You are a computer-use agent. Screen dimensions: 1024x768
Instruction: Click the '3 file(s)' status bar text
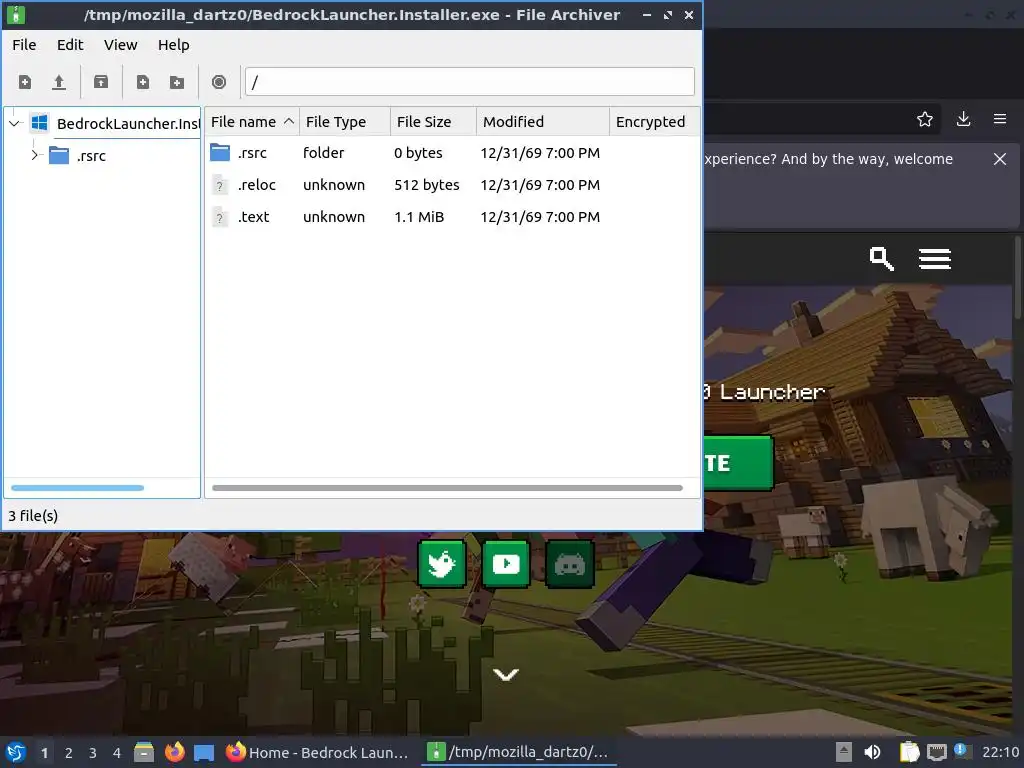pyautogui.click(x=33, y=516)
